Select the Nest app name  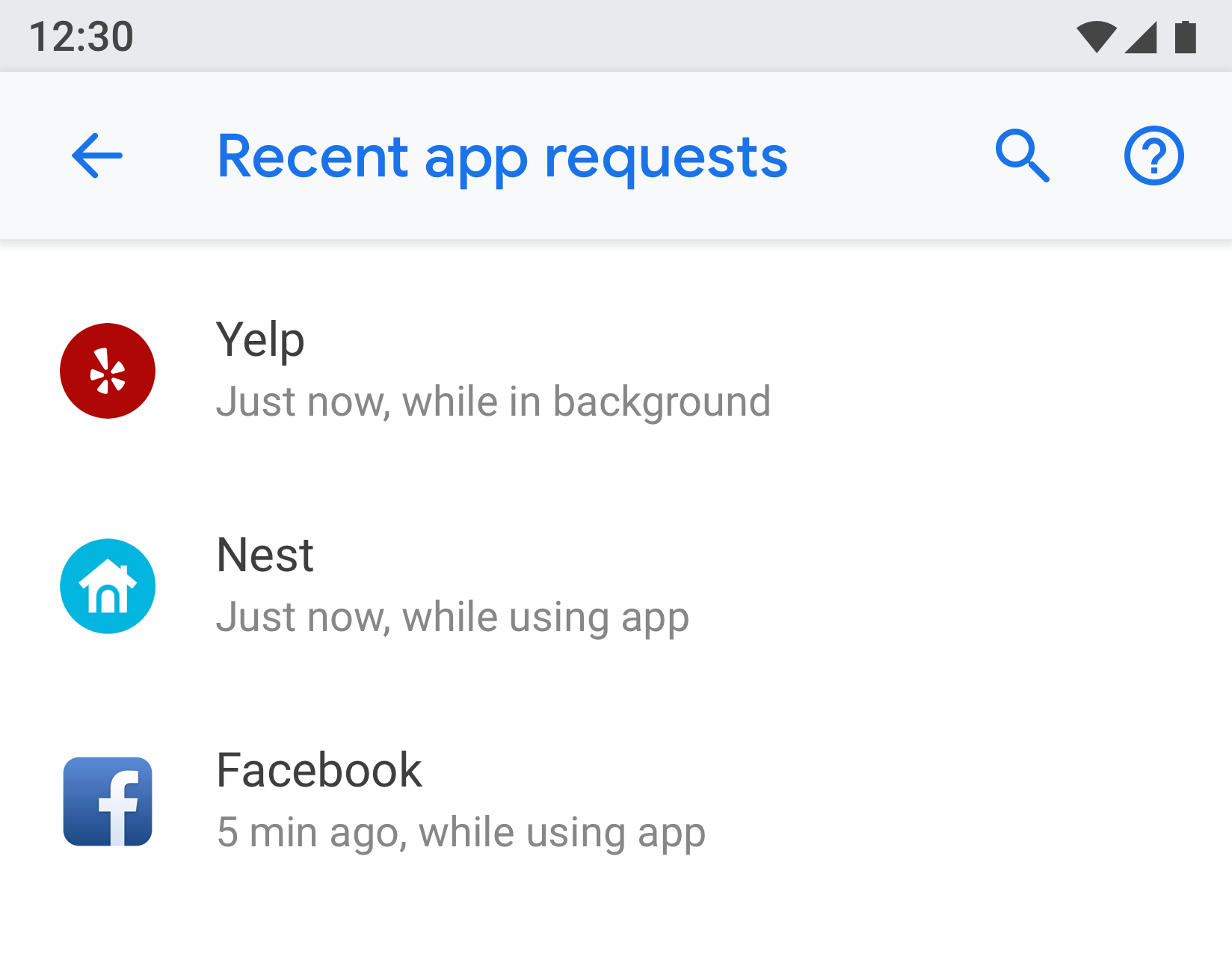(x=265, y=556)
